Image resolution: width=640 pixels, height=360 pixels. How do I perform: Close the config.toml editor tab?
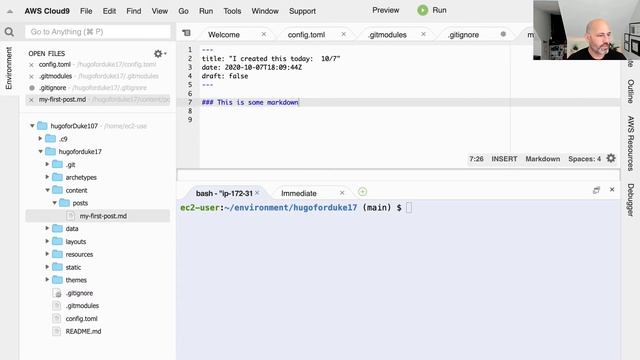344,34
